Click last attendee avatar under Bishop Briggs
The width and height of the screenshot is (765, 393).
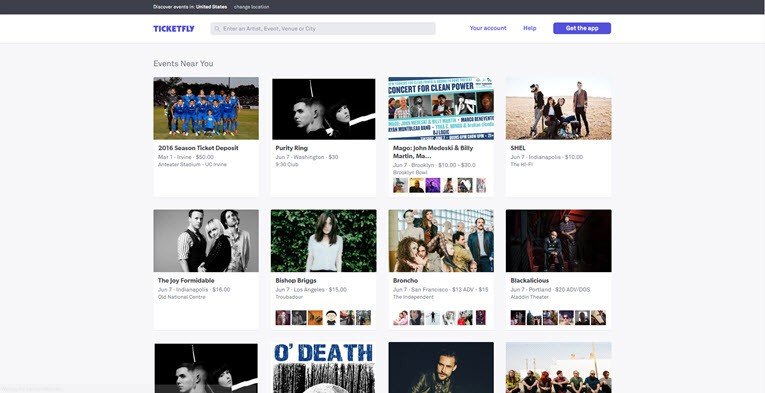(x=363, y=317)
